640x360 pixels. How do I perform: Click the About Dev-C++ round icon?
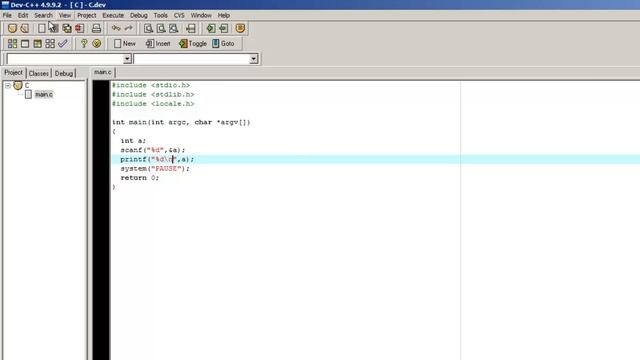click(x=96, y=43)
